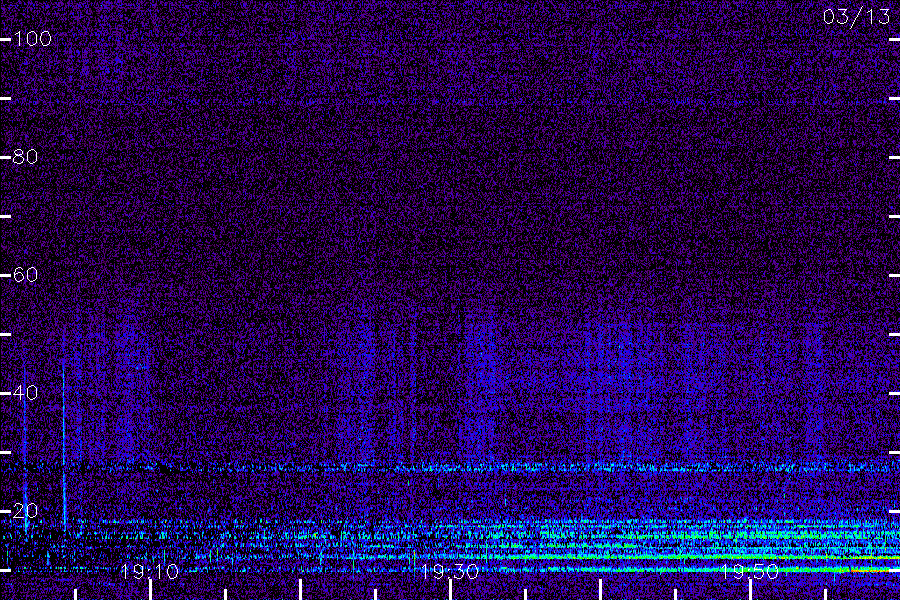This screenshot has width=900, height=600.
Task: Click the 40 frequency axis label
Action: (26, 393)
